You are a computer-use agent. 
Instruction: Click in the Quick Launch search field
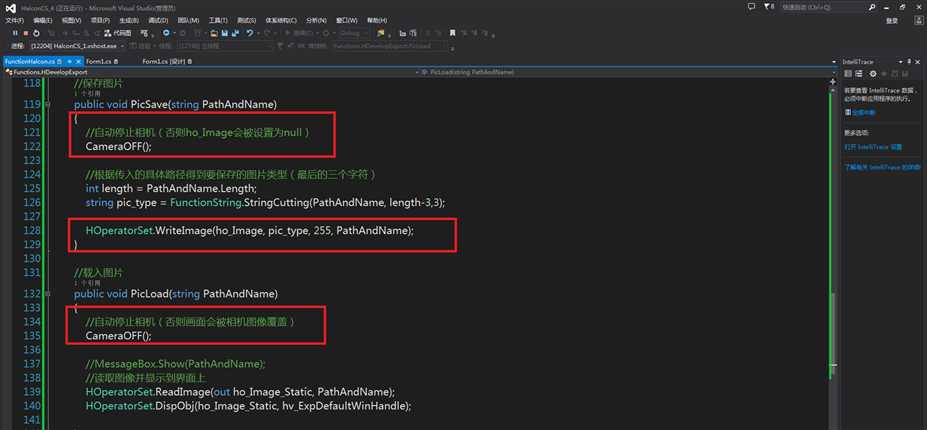coord(824,7)
